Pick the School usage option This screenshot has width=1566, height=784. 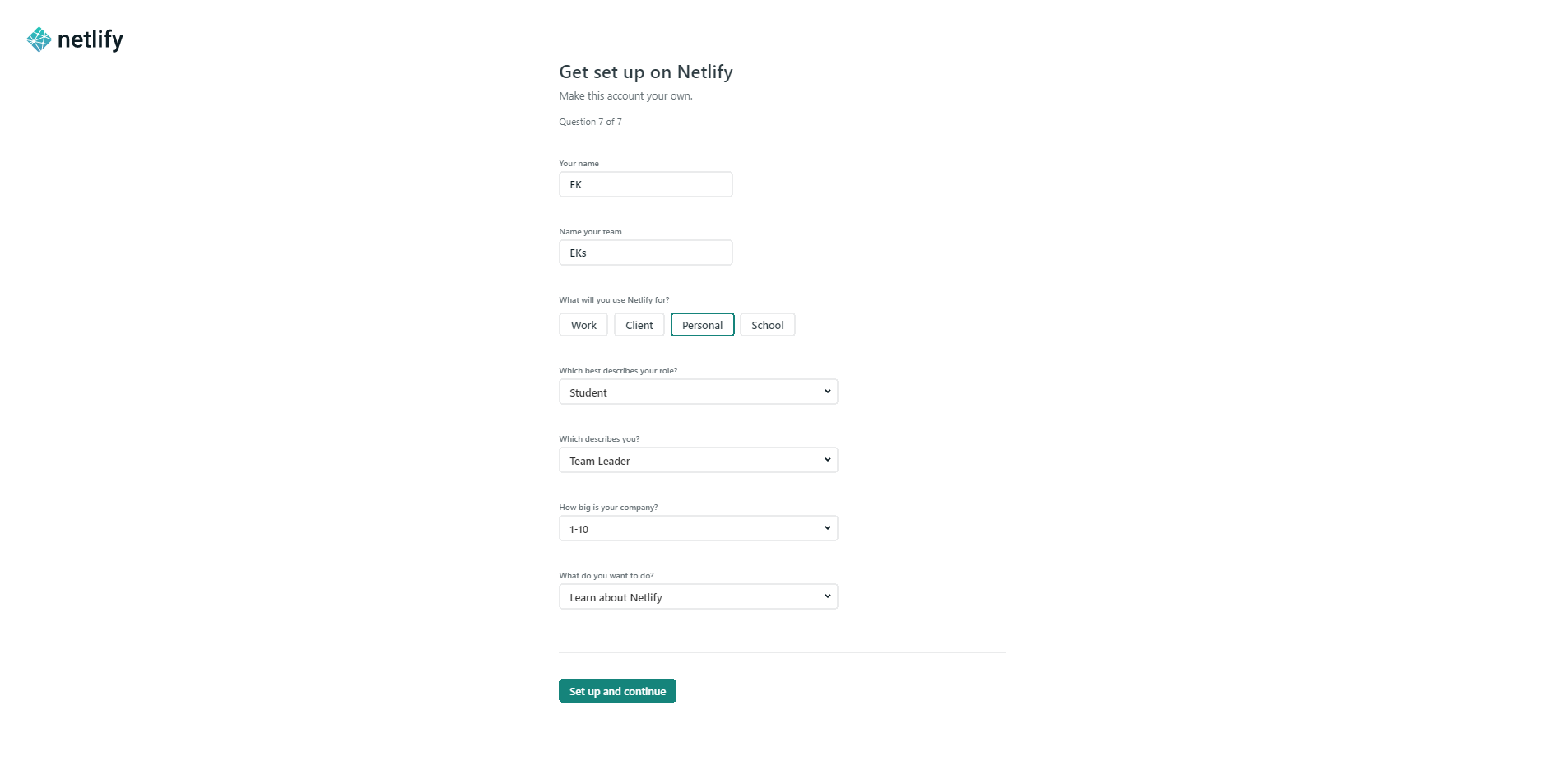[x=767, y=325]
